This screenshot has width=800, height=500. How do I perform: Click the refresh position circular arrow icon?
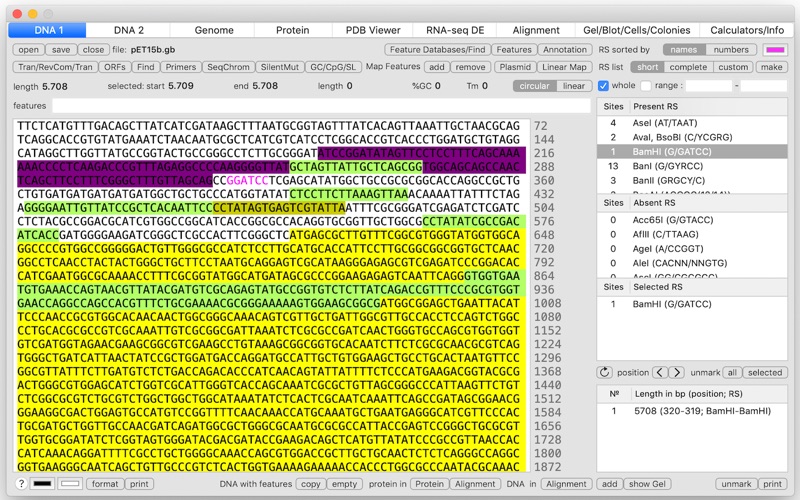tap(605, 372)
